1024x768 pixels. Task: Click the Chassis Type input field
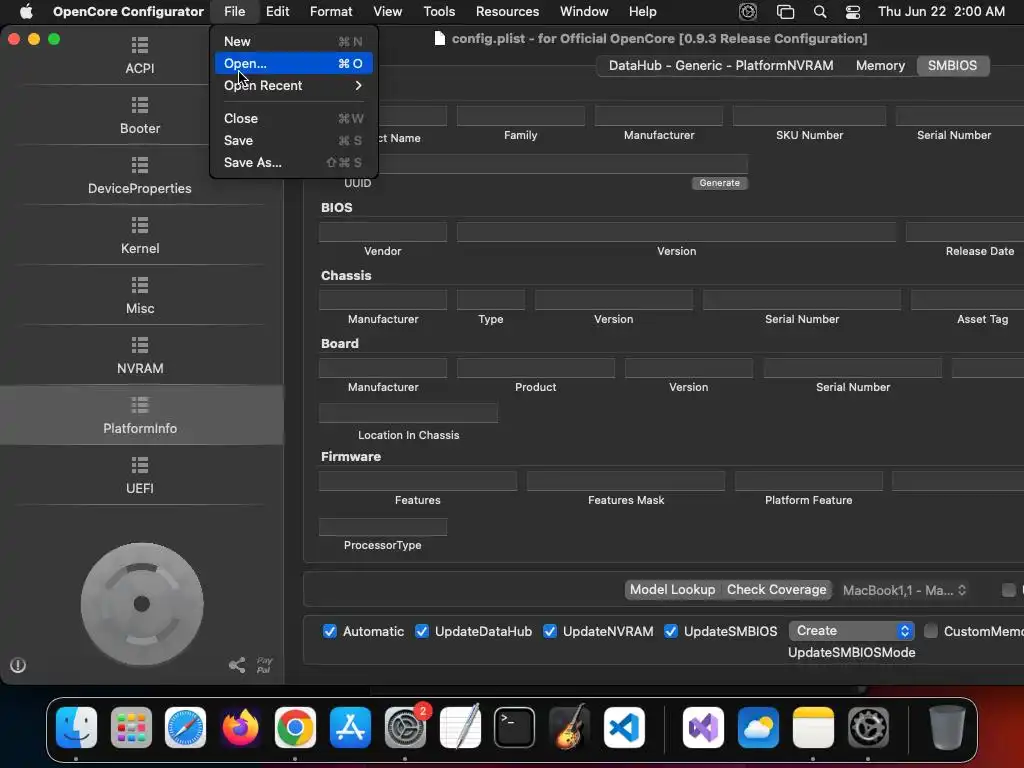click(x=490, y=300)
